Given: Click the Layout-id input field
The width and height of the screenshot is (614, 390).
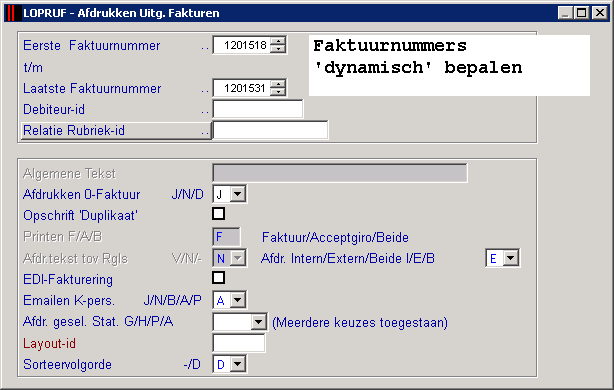Looking at the screenshot, I should [239, 343].
